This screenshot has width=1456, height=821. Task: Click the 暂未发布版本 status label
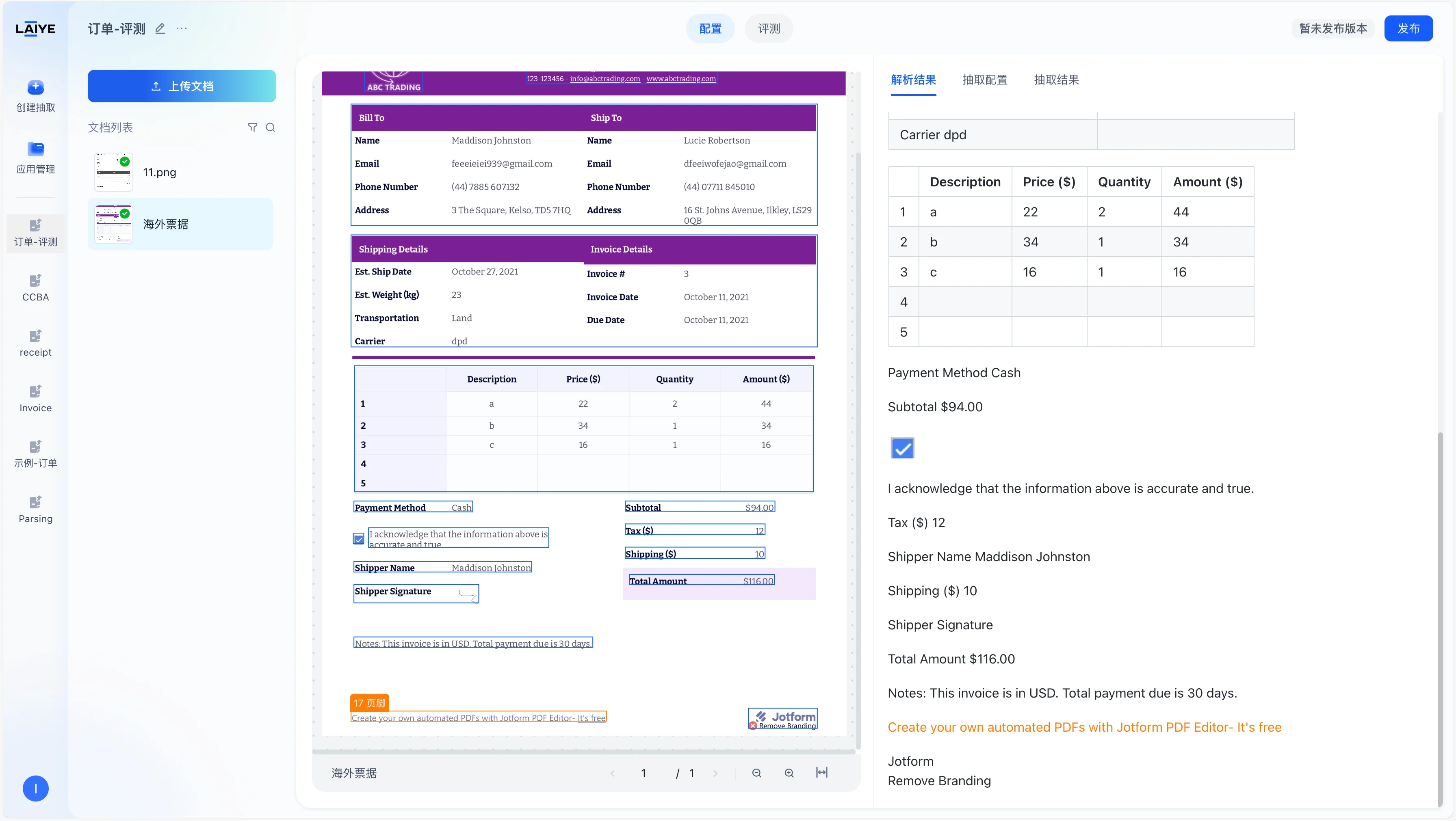point(1333,28)
